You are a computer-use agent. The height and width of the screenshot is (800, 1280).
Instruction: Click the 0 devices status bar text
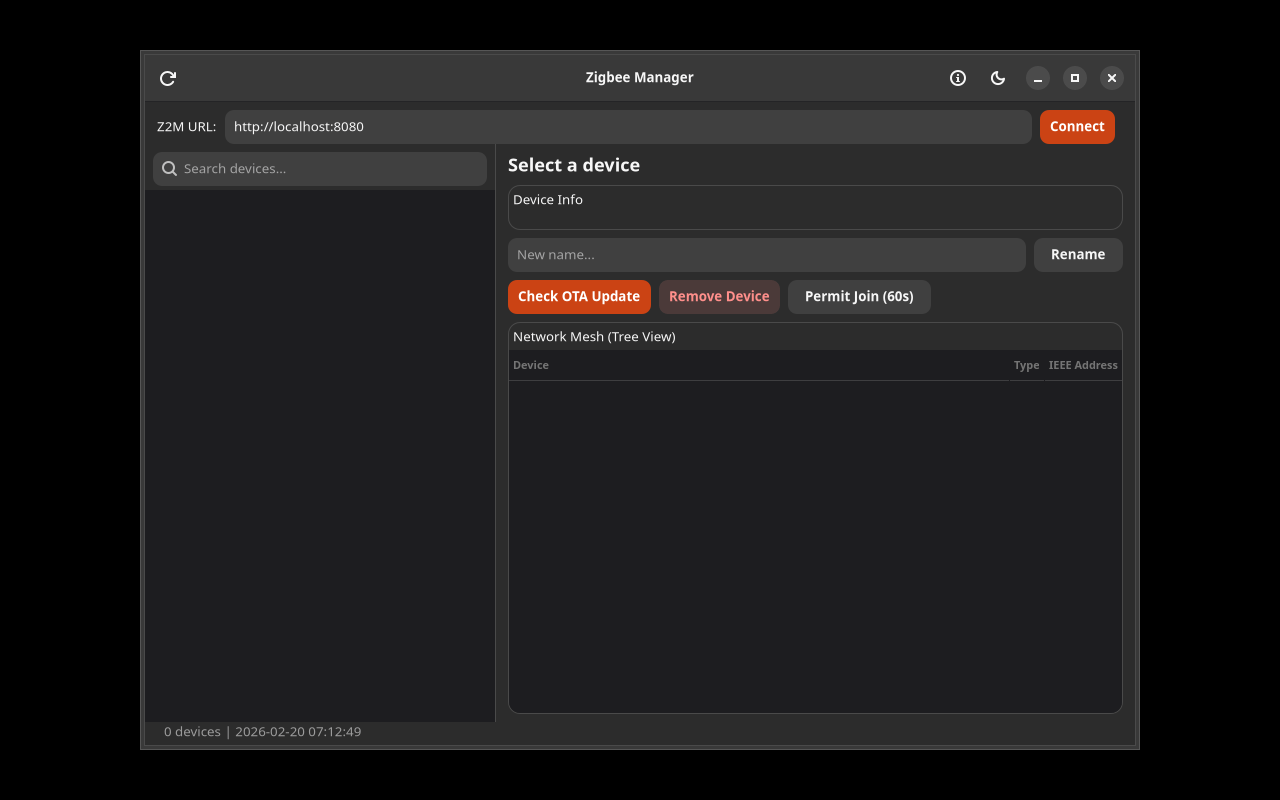tap(192, 731)
